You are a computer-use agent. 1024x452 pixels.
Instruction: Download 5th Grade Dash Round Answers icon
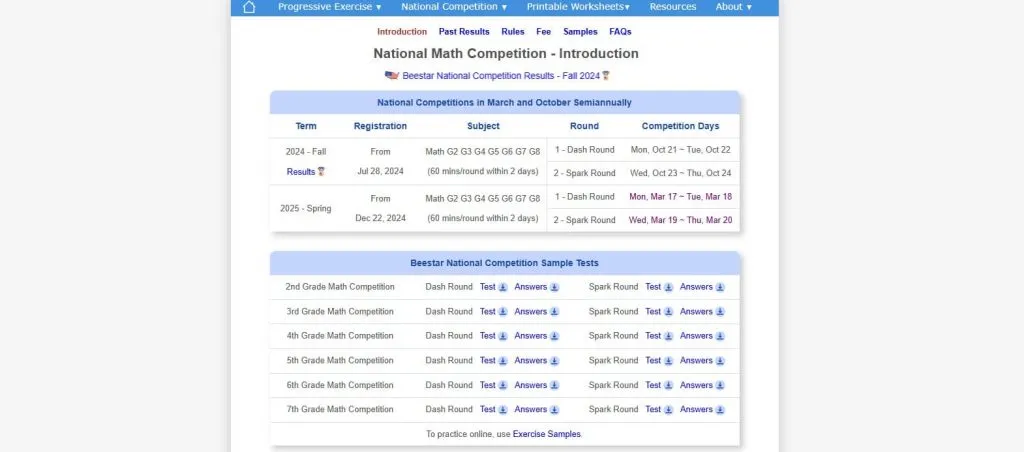pos(554,361)
